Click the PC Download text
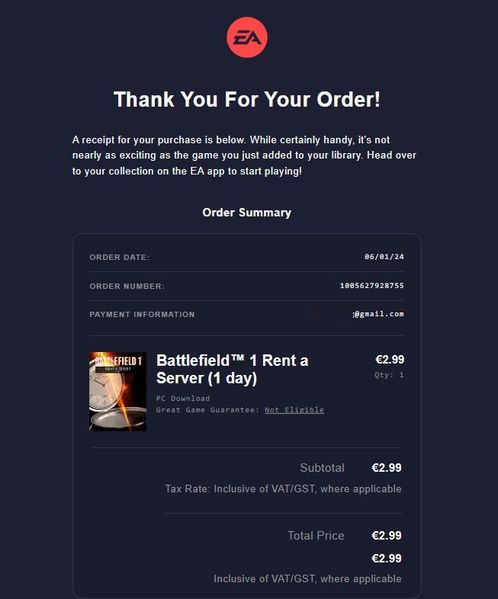The width and height of the screenshot is (498, 599). [x=183, y=398]
